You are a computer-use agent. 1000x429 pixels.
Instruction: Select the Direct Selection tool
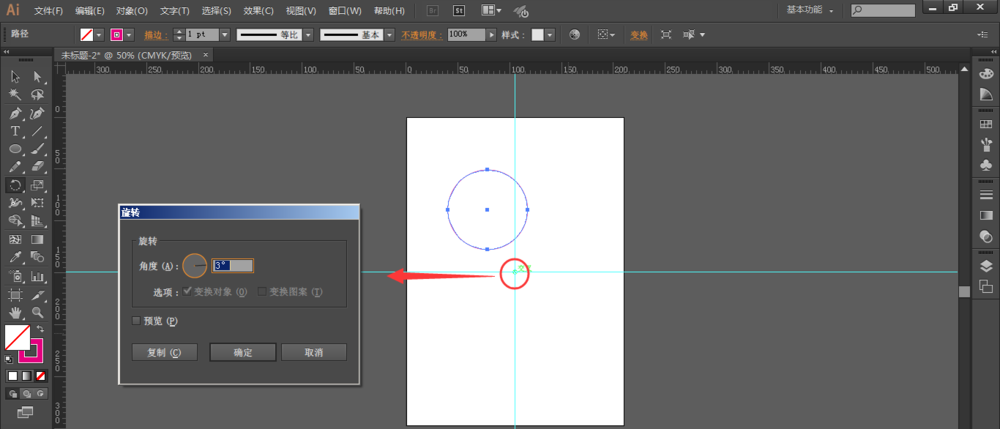(x=37, y=76)
